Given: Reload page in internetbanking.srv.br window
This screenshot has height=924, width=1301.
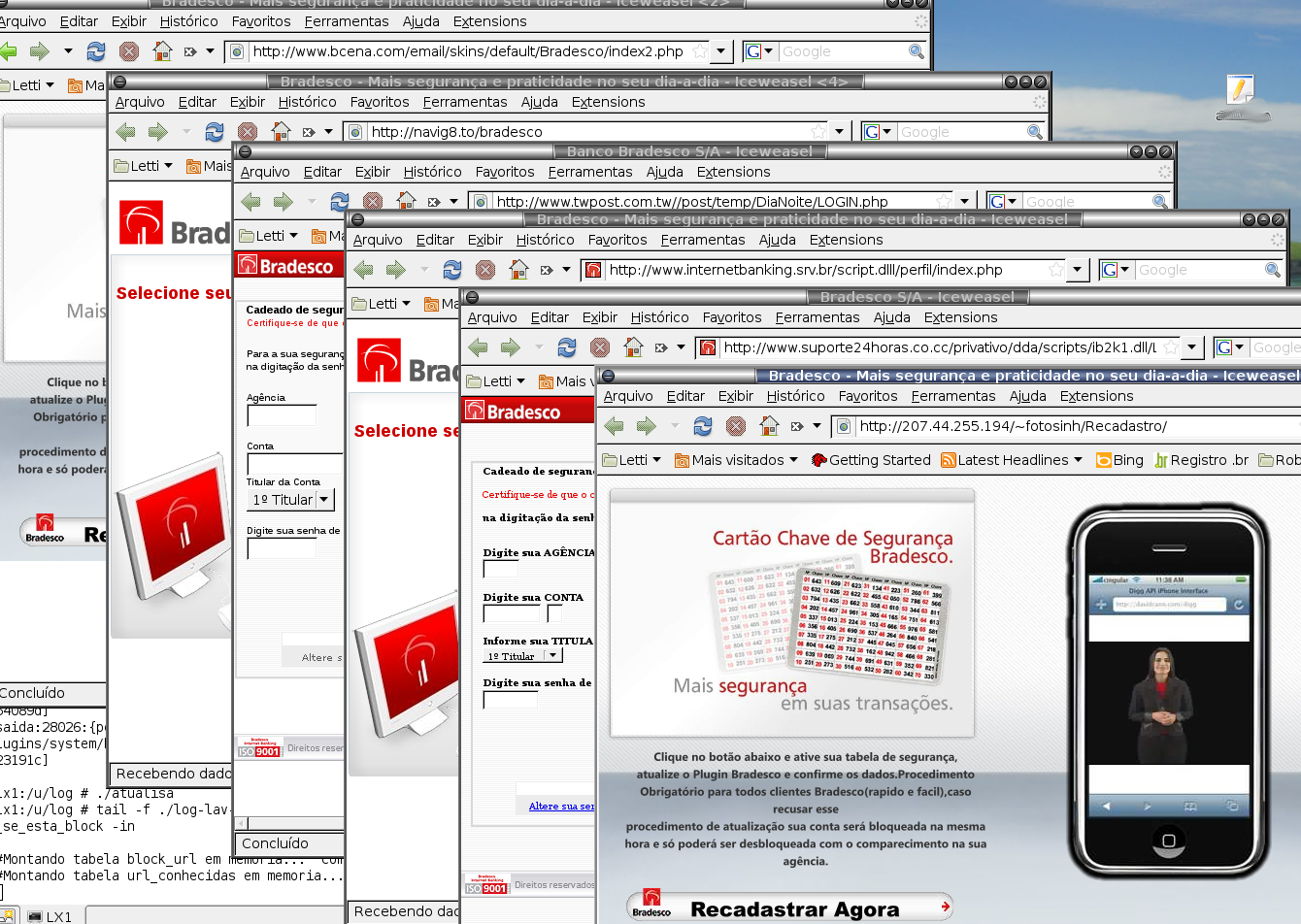Looking at the screenshot, I should (x=452, y=269).
